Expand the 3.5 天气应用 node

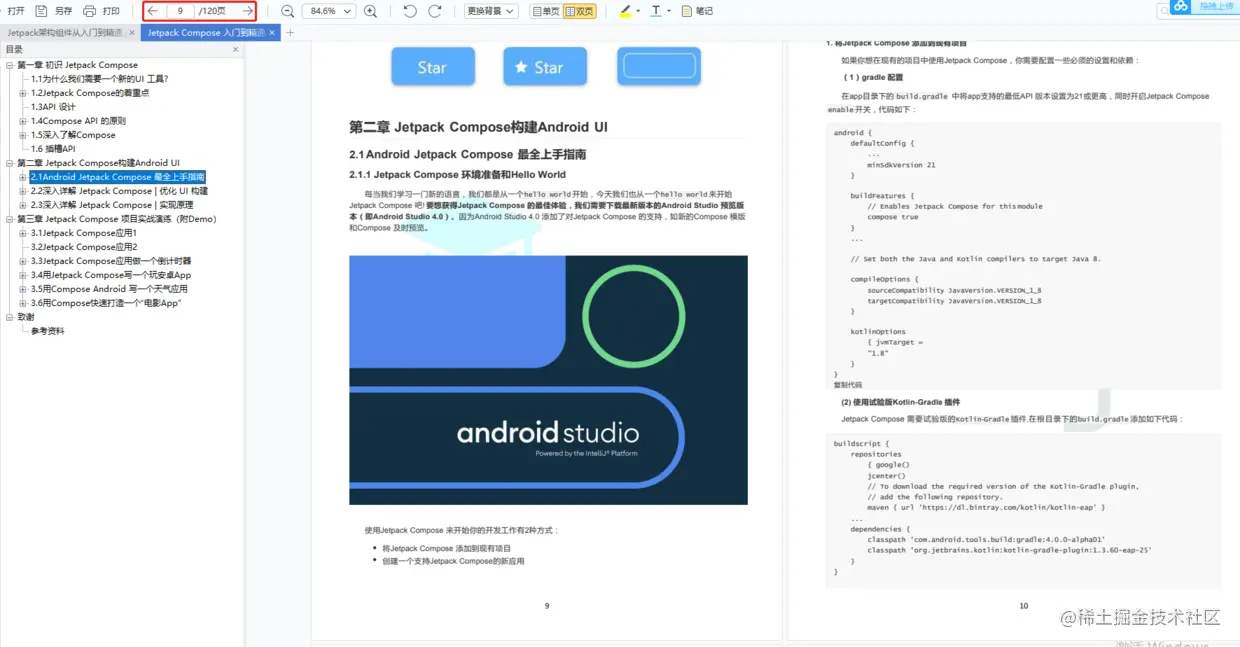[23, 289]
